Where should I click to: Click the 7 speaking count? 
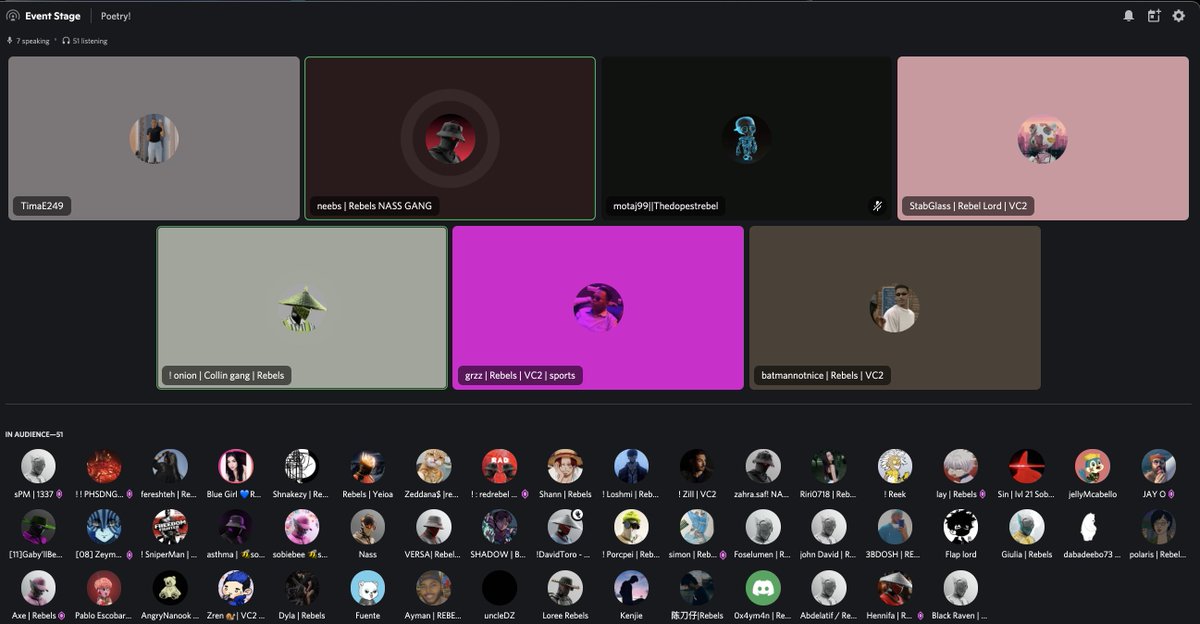click(x=33, y=41)
